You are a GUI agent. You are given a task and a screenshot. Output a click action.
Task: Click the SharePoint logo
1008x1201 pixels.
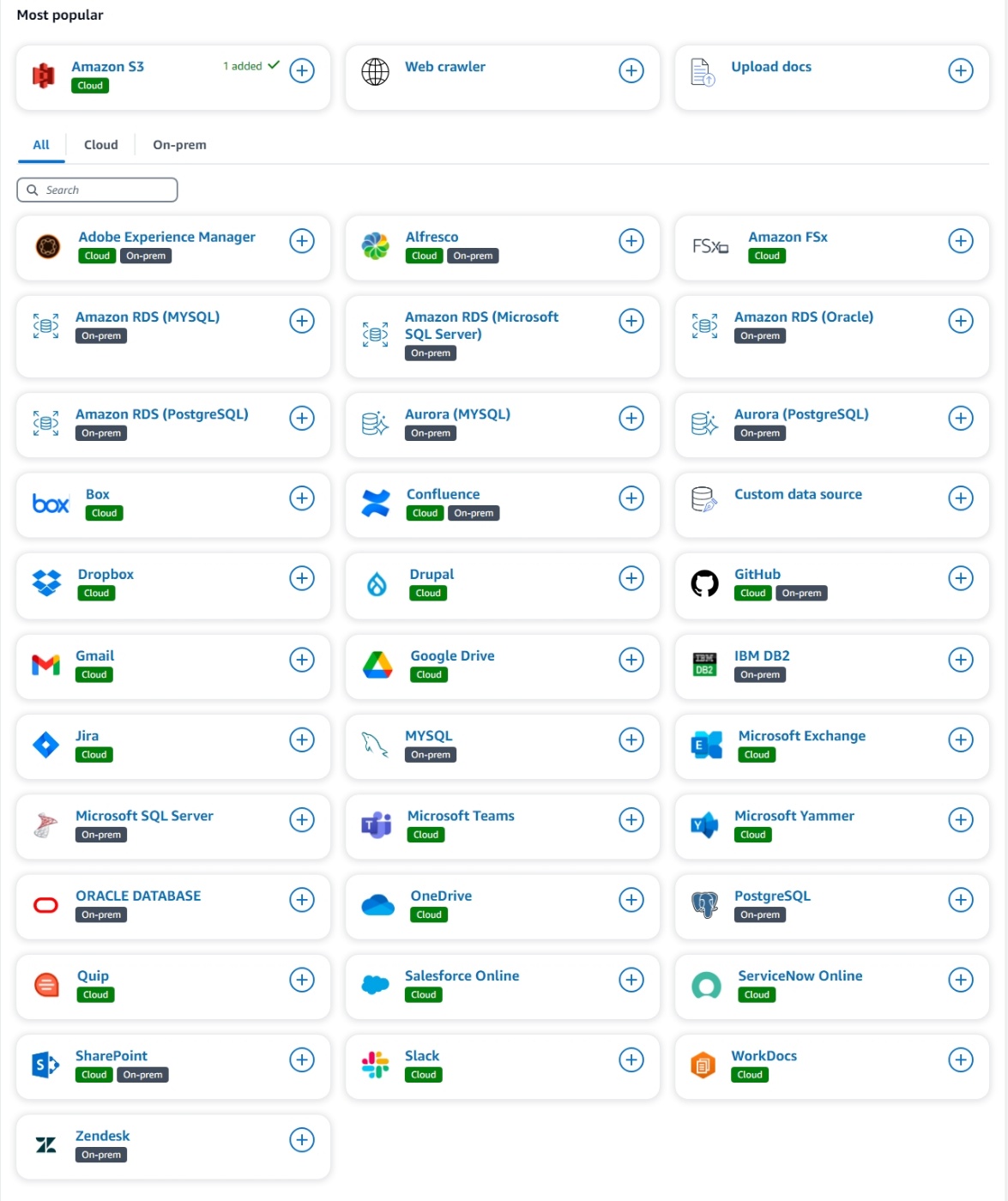point(45,1065)
